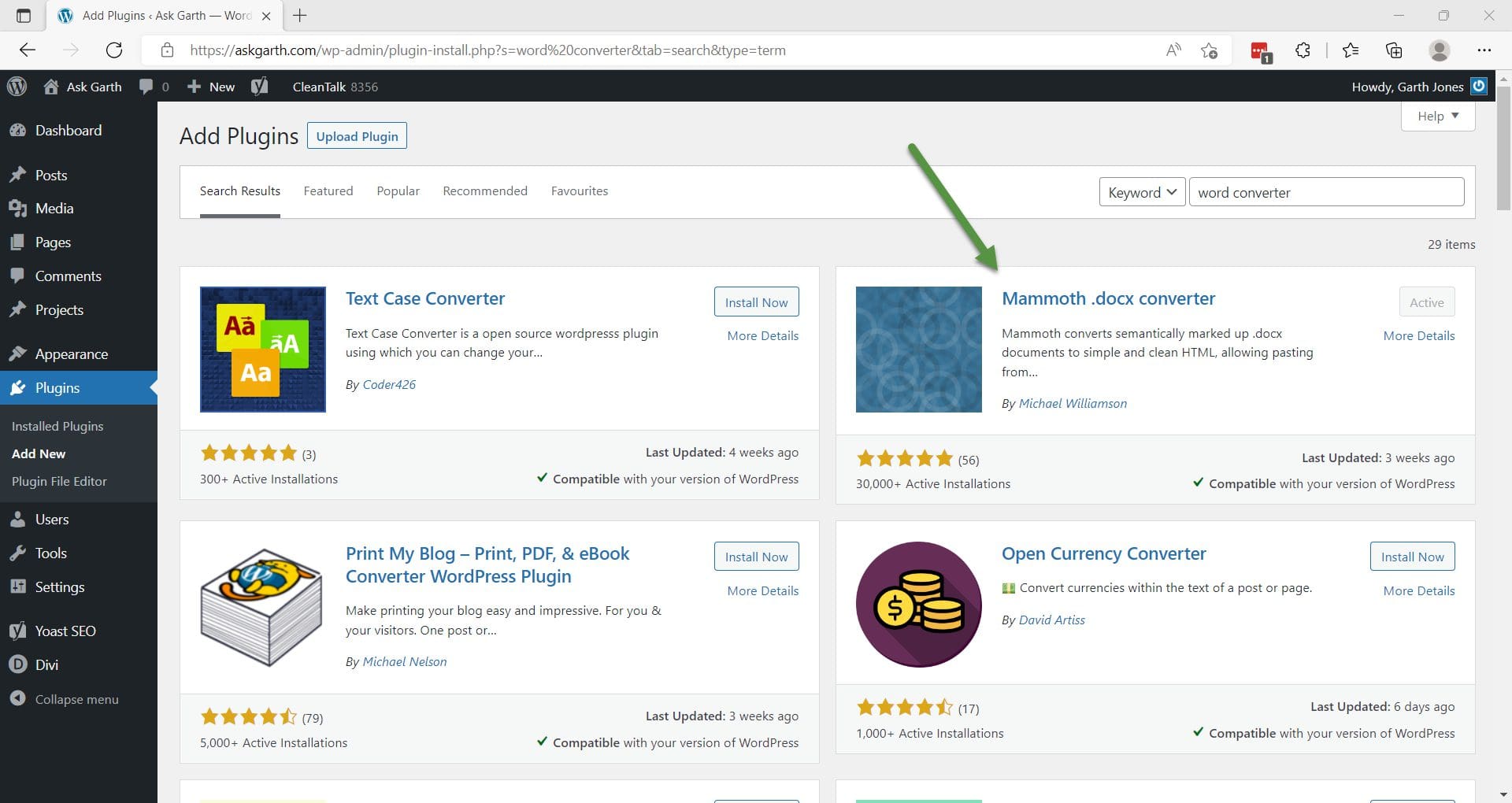Go back with browser back arrow
This screenshot has height=803, width=1512.
coord(28,50)
